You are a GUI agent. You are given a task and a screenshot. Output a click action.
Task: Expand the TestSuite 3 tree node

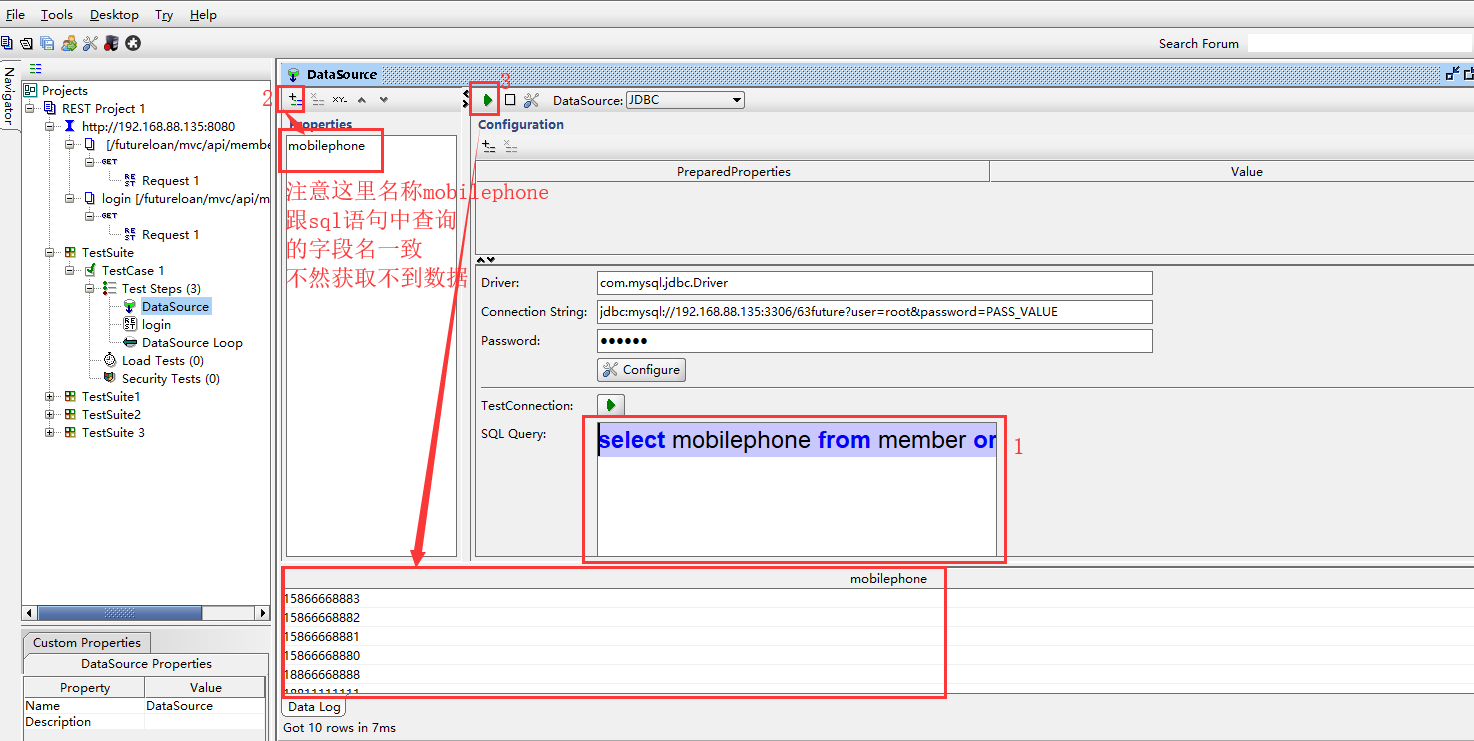click(50, 433)
